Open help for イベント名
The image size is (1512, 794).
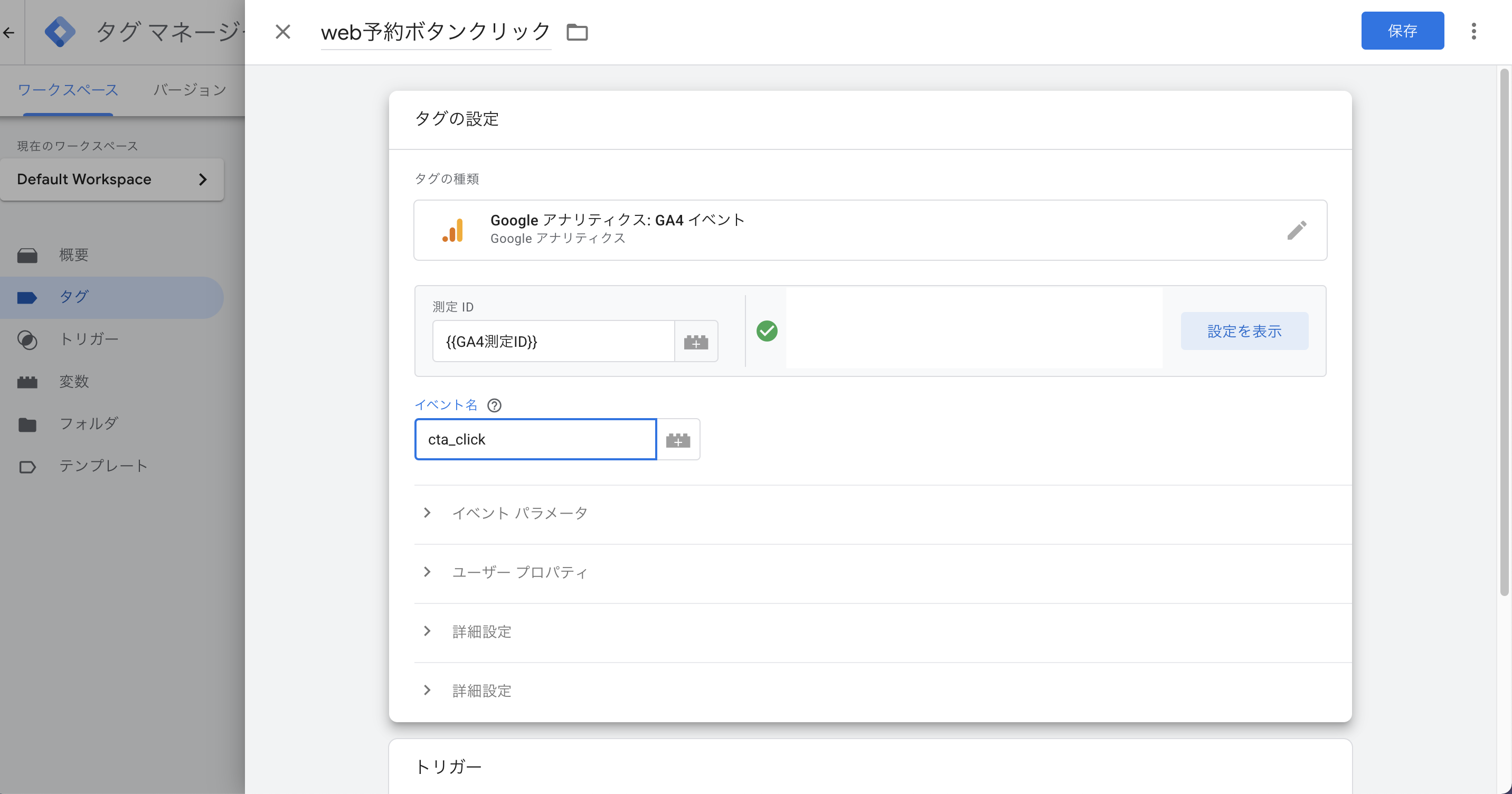coord(494,405)
